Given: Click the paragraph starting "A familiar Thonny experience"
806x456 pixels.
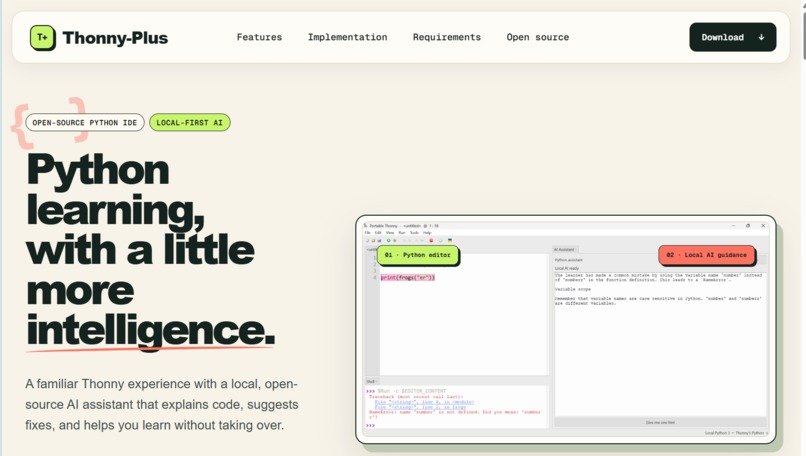Looking at the screenshot, I should point(161,405).
